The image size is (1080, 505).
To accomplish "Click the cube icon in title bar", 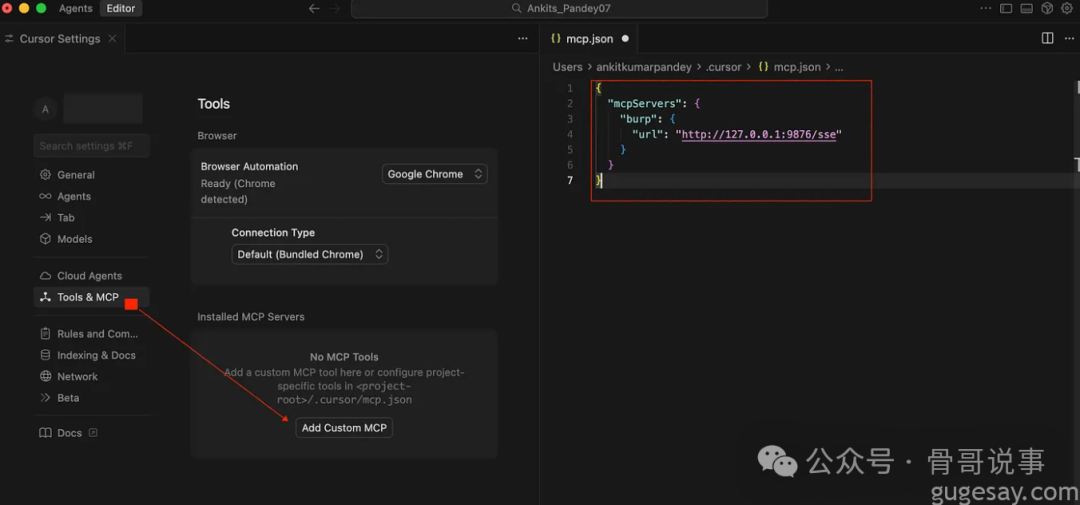I will [x=1047, y=8].
